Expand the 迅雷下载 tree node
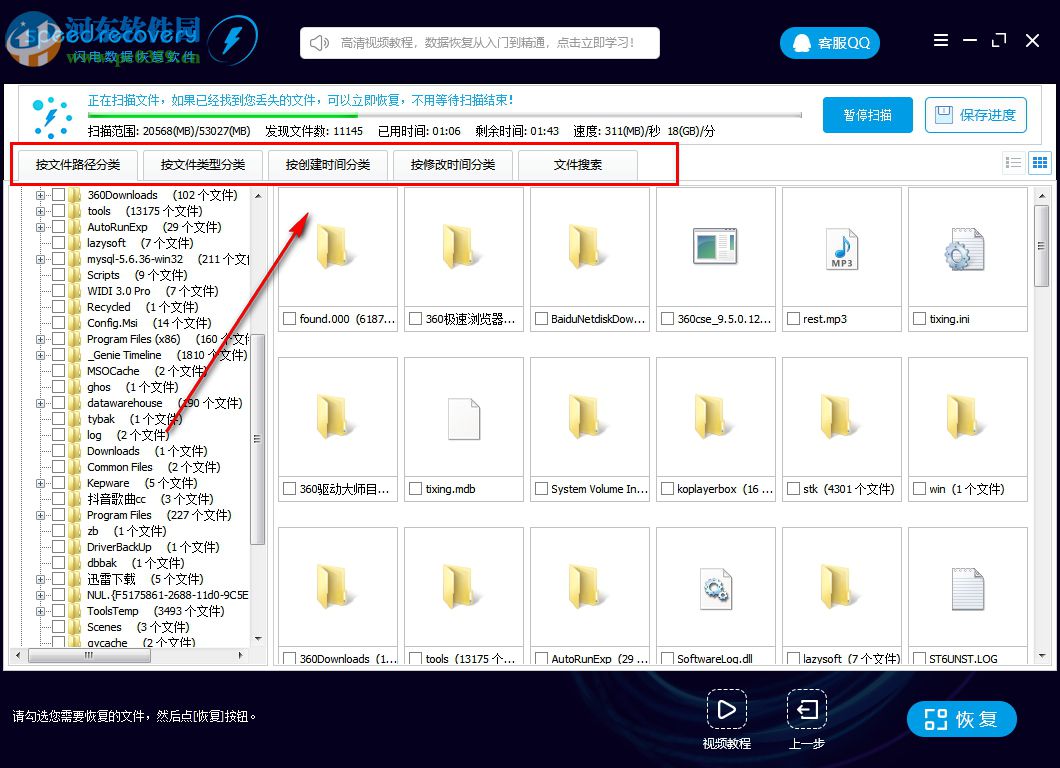The image size is (1060, 768). pyautogui.click(x=41, y=579)
